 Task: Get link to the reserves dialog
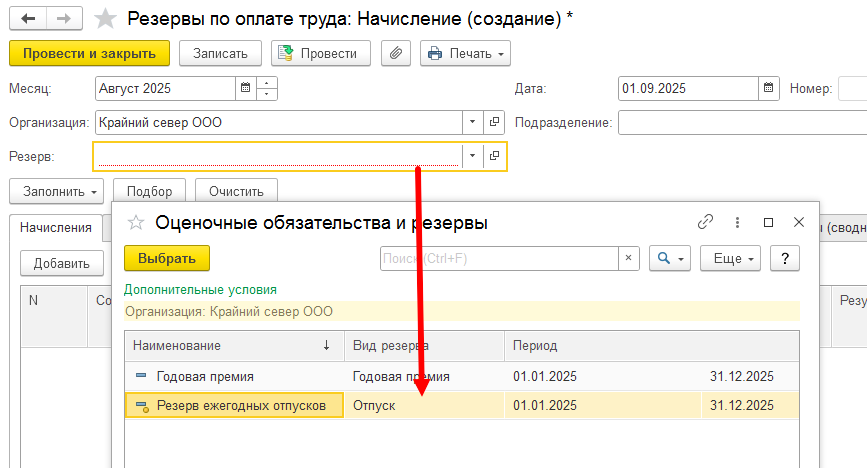pos(706,222)
